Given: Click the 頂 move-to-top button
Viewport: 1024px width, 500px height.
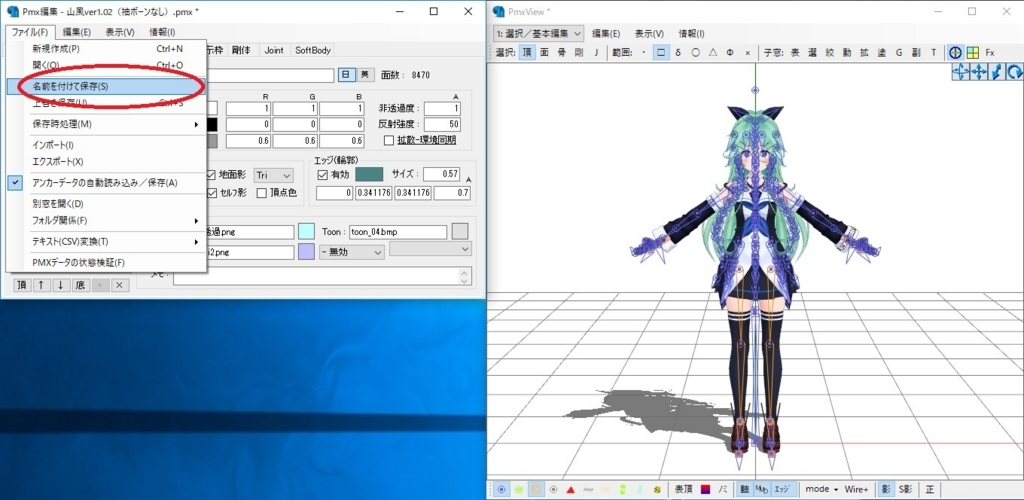Looking at the screenshot, I should click(x=21, y=285).
